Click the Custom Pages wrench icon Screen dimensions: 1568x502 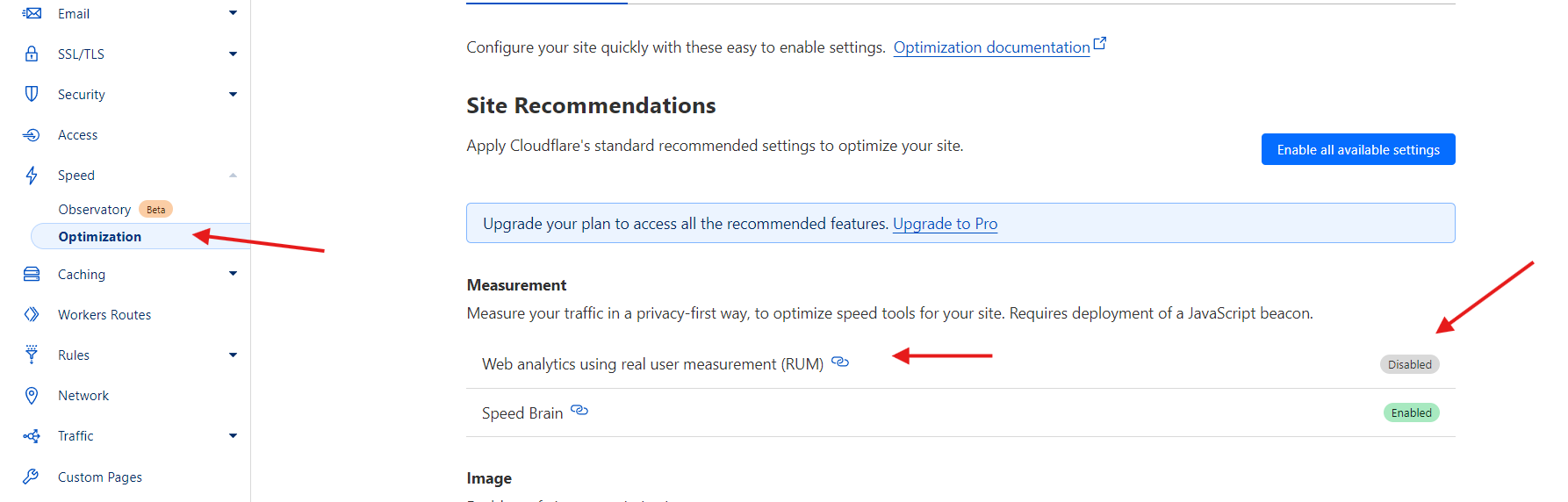click(32, 477)
